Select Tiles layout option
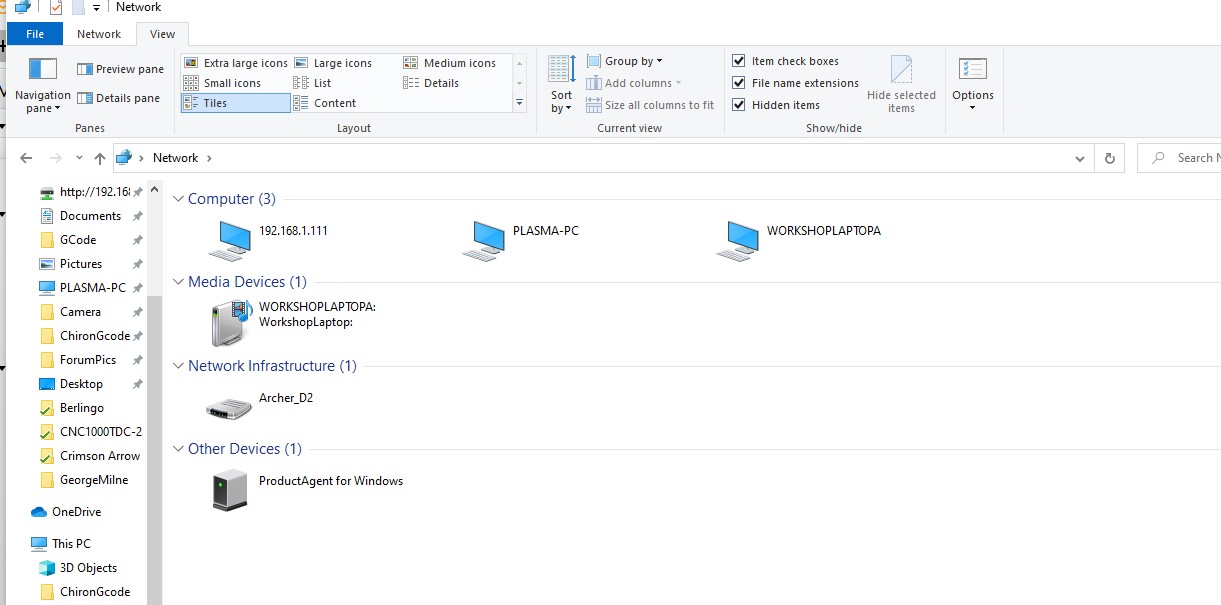Image resolution: width=1221 pixels, height=605 pixels. click(236, 103)
